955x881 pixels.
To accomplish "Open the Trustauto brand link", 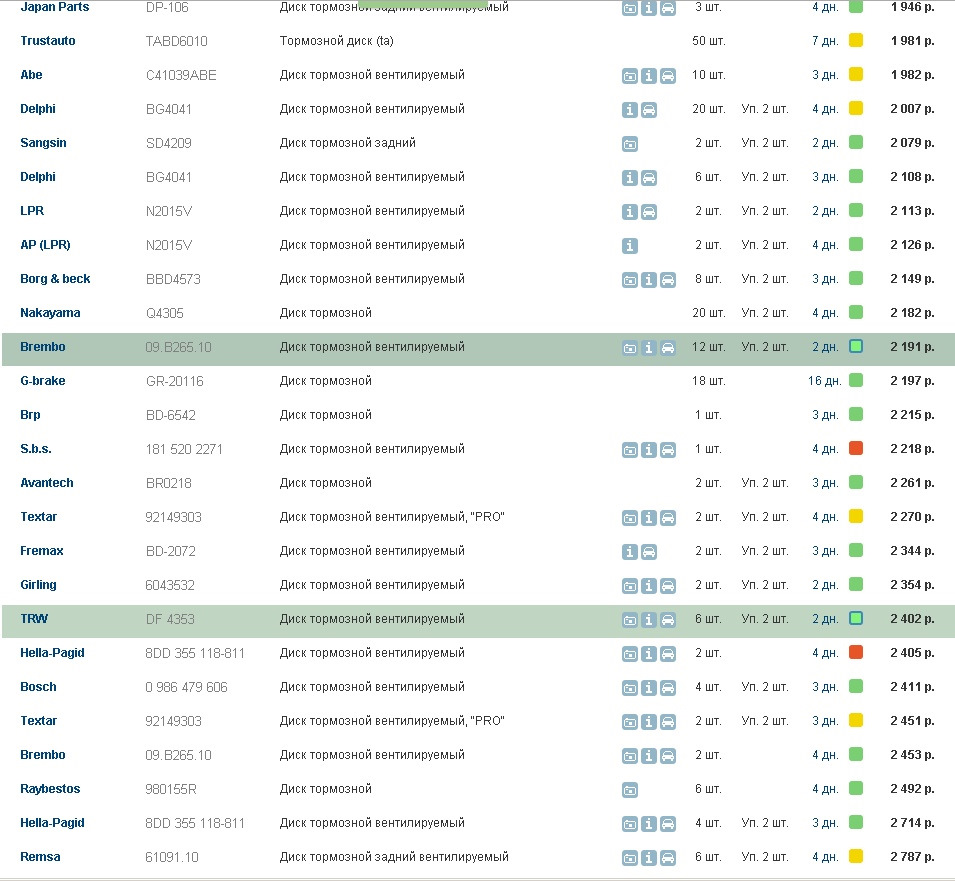I will pyautogui.click(x=48, y=41).
